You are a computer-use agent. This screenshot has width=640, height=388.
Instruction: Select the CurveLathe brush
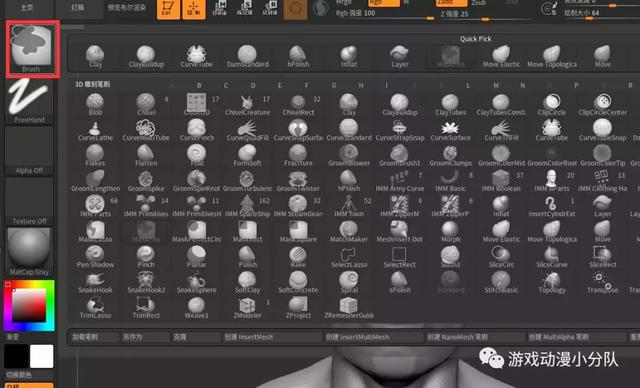pos(95,130)
